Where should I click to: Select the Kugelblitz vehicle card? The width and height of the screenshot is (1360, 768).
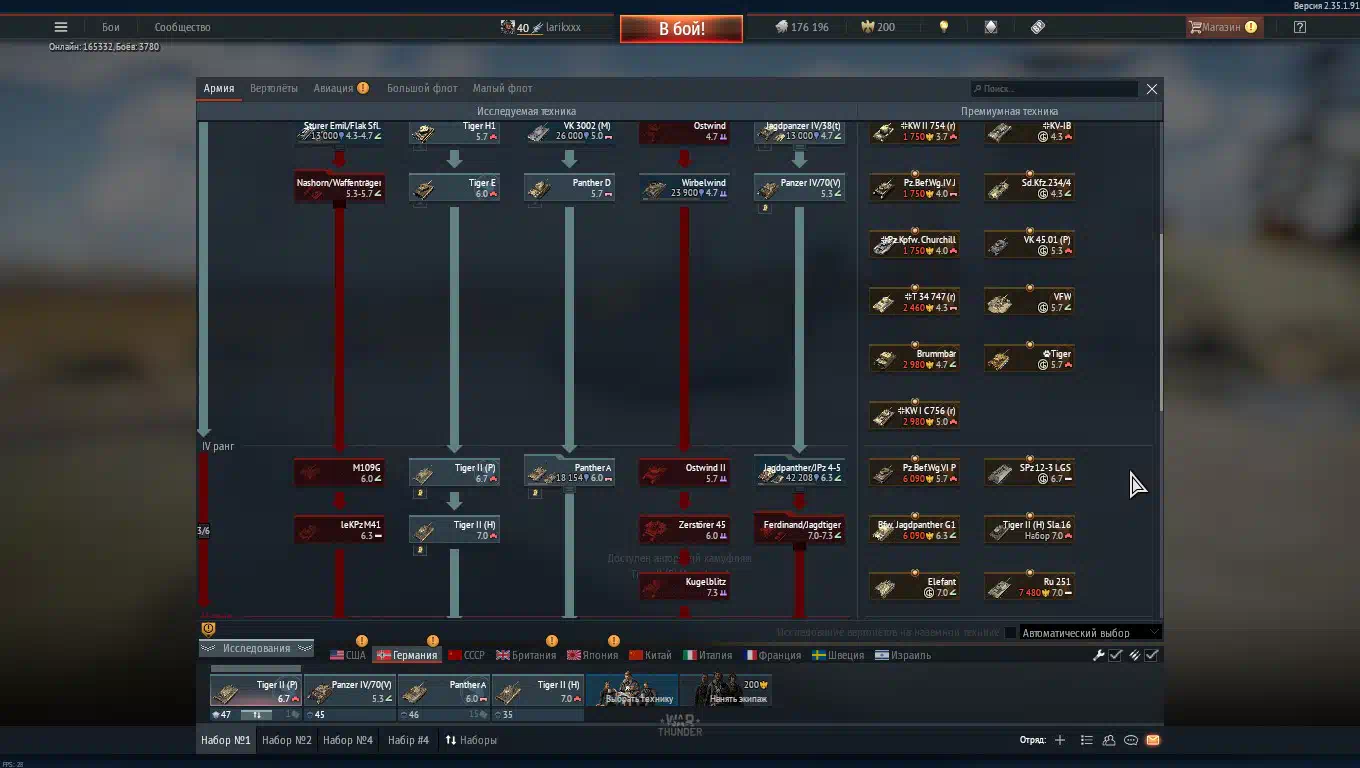tap(684, 587)
